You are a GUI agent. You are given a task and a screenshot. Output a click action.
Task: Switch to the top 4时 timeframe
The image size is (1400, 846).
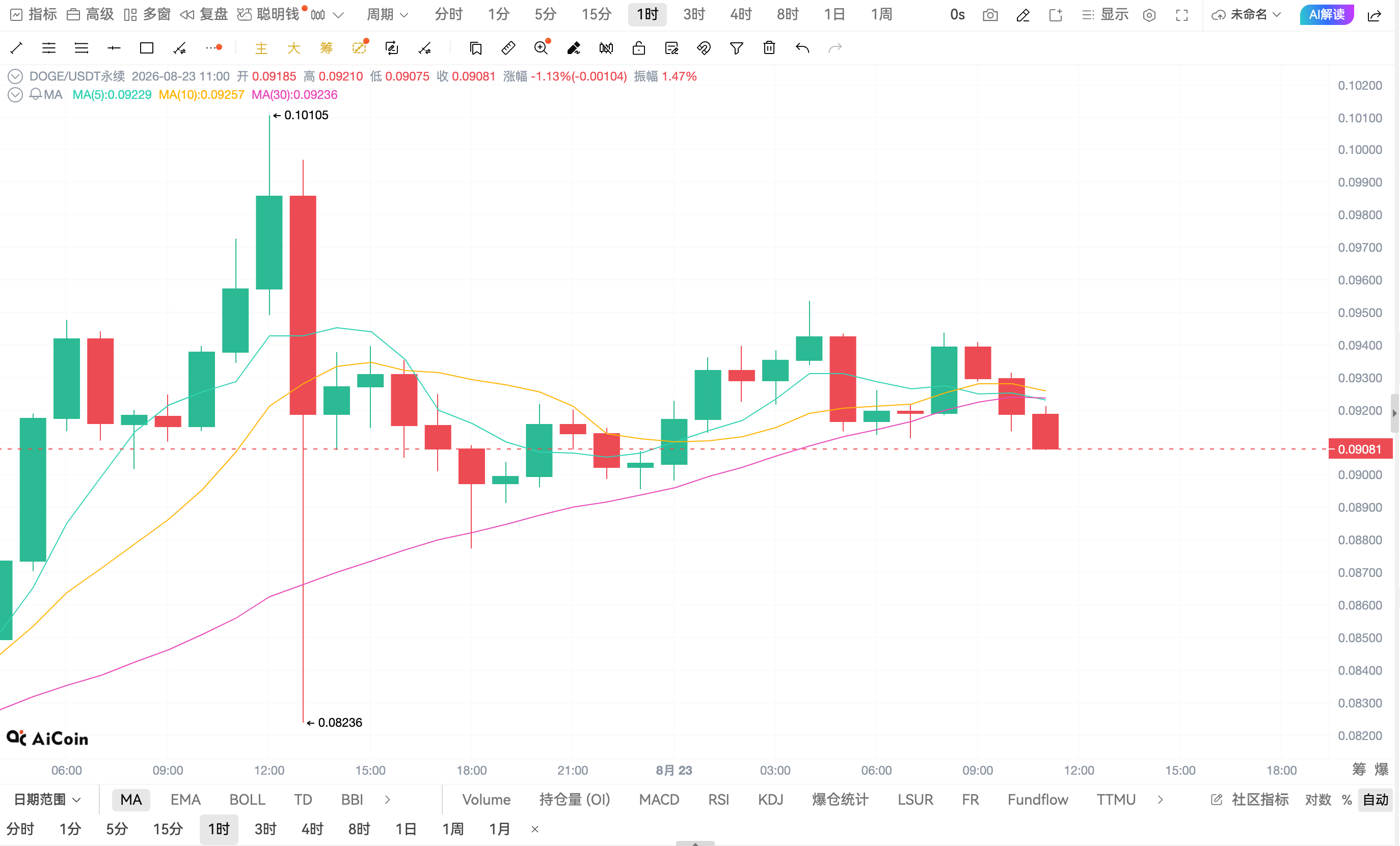(741, 15)
